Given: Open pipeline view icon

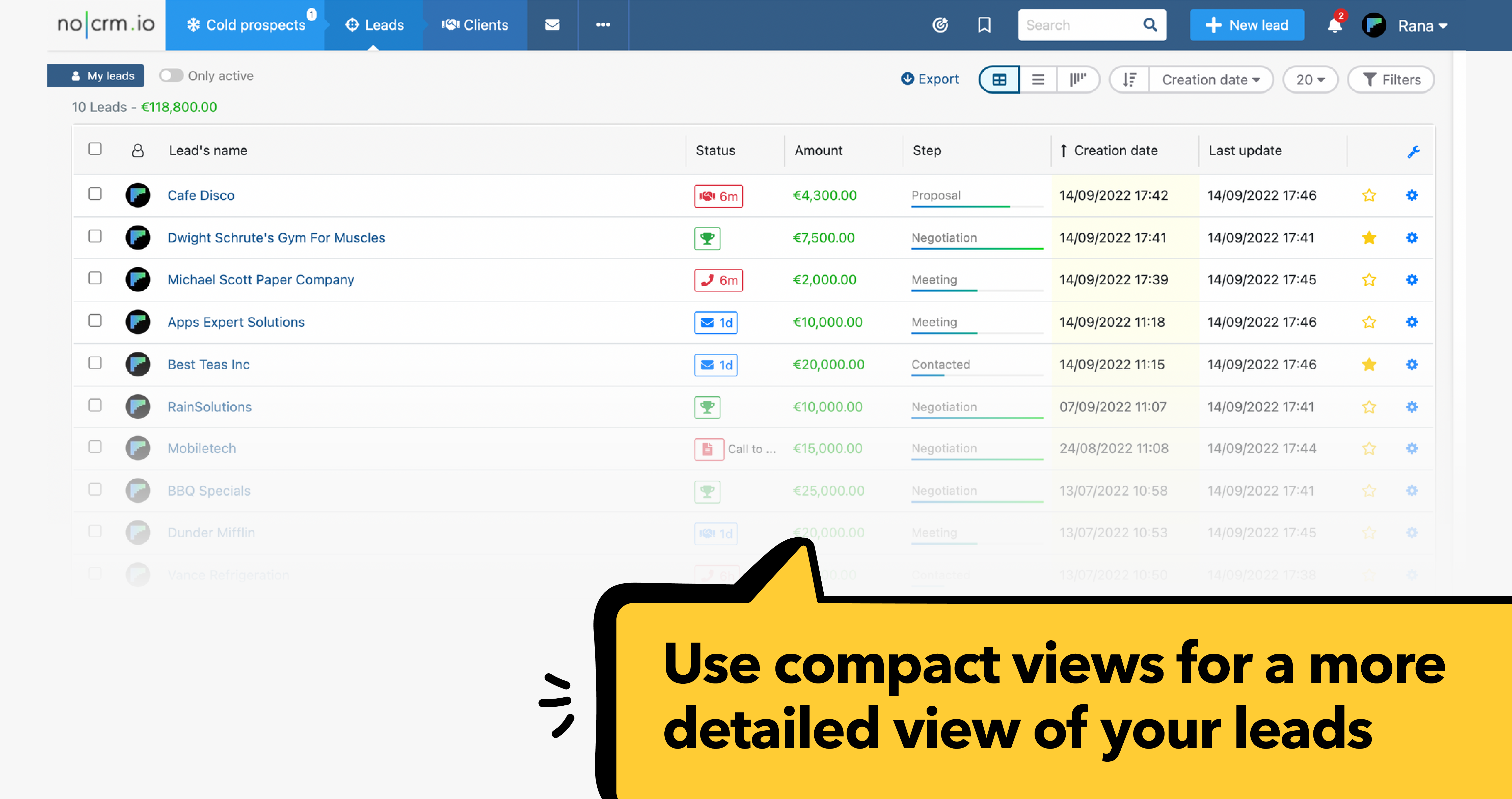Looking at the screenshot, I should pyautogui.click(x=1078, y=79).
